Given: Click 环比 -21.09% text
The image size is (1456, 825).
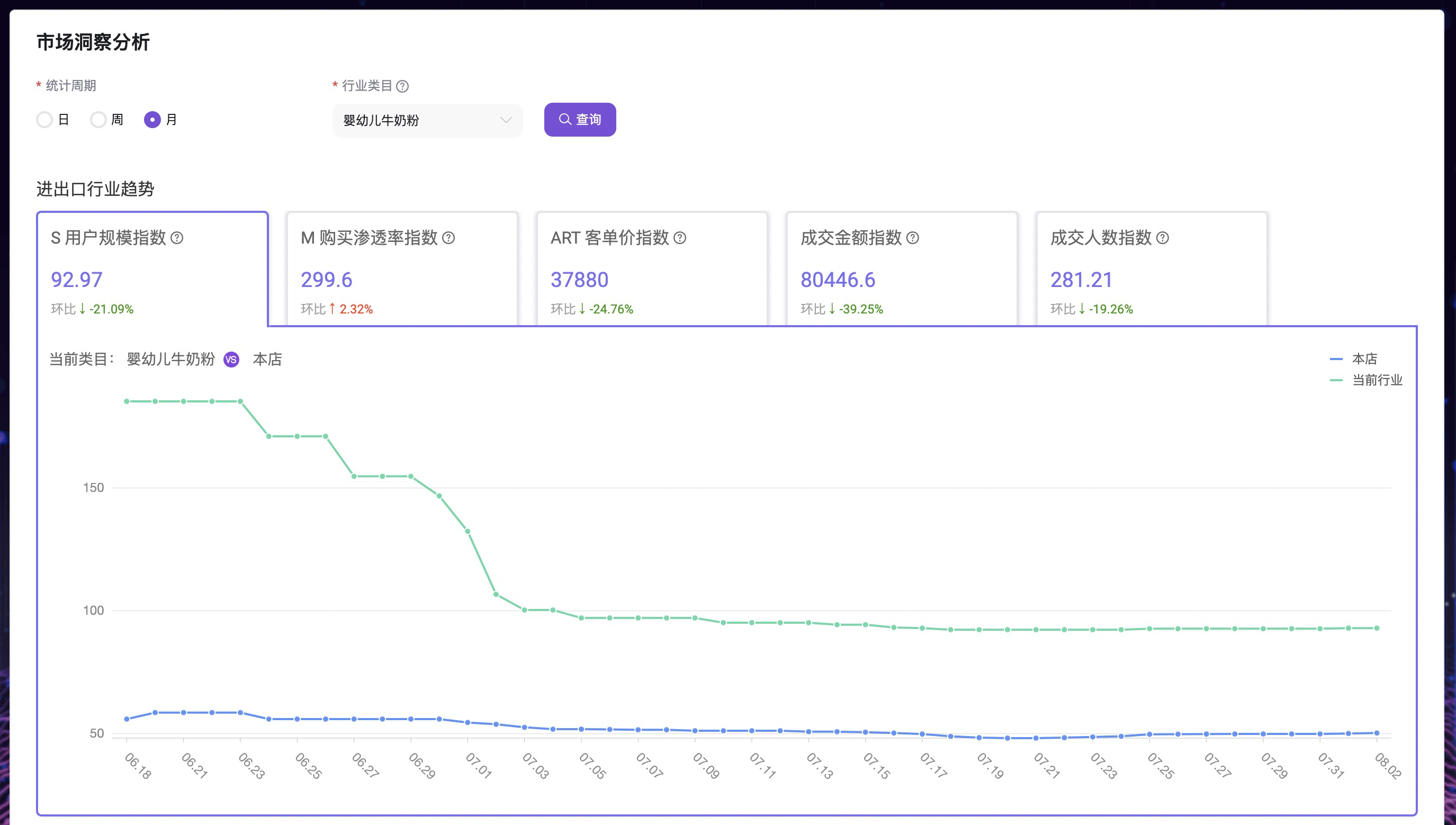Looking at the screenshot, I should point(92,309).
